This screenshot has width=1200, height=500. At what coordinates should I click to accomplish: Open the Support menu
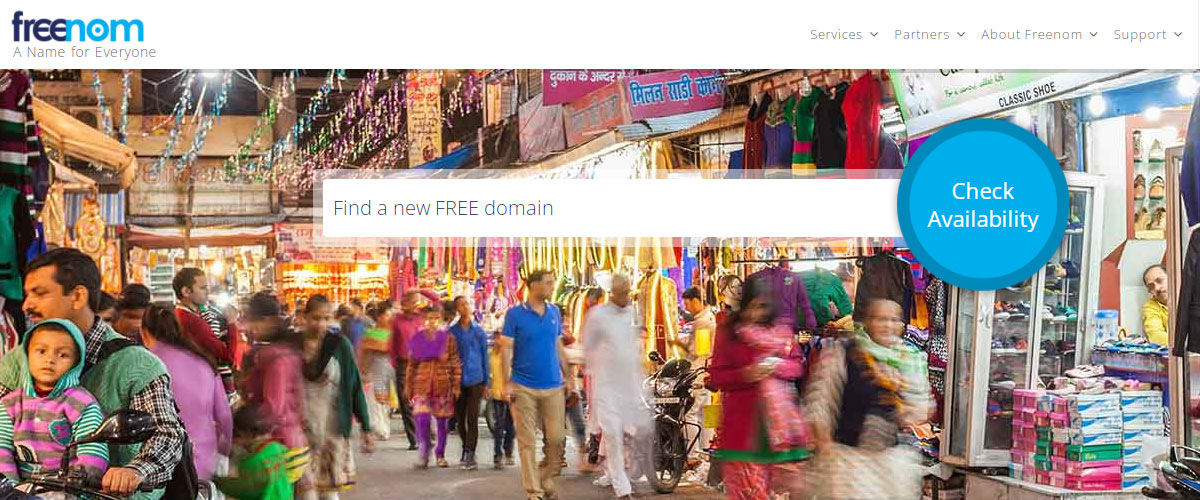pos(1140,34)
